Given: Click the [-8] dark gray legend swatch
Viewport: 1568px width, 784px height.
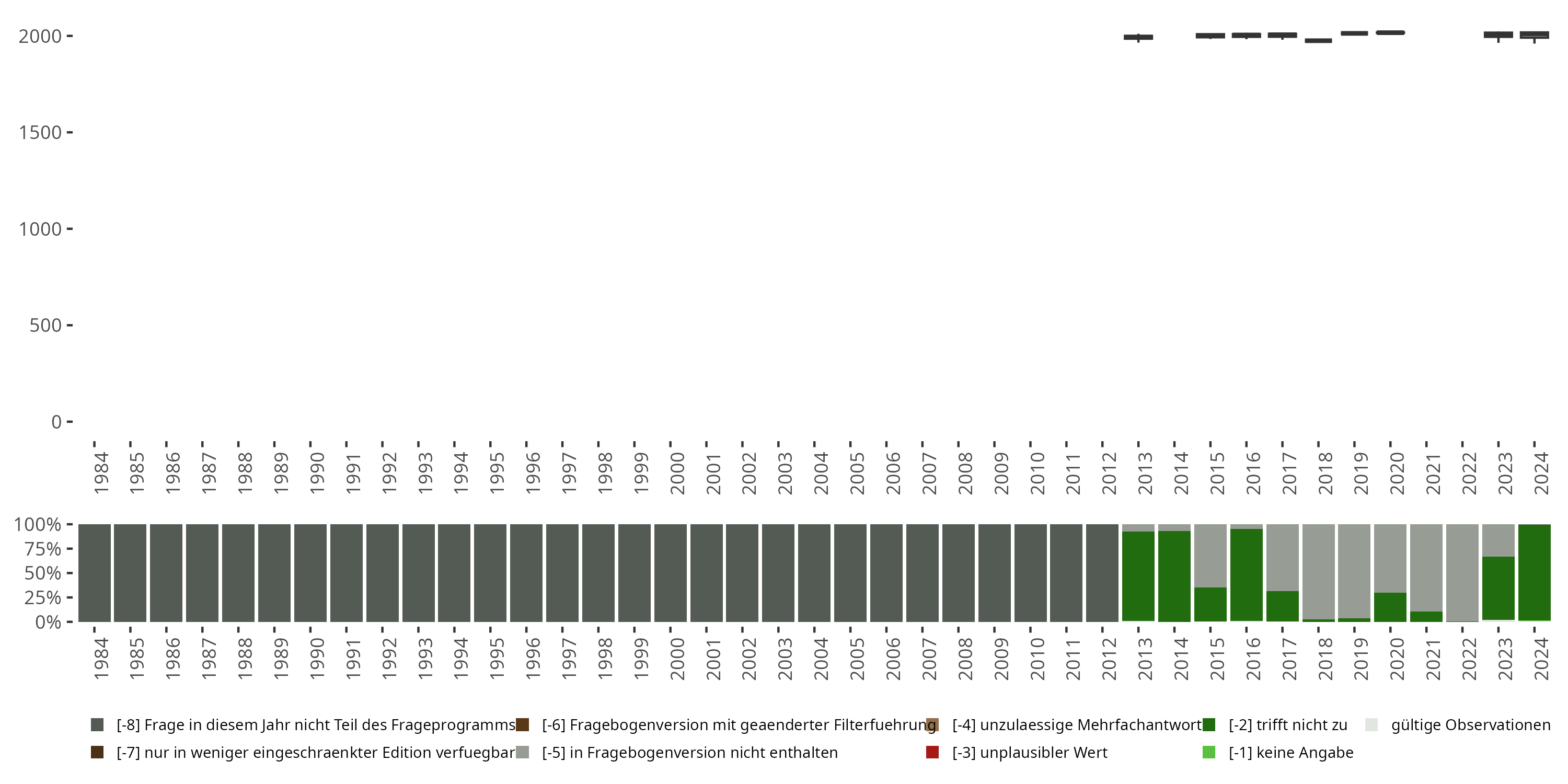Looking at the screenshot, I should [x=97, y=724].
